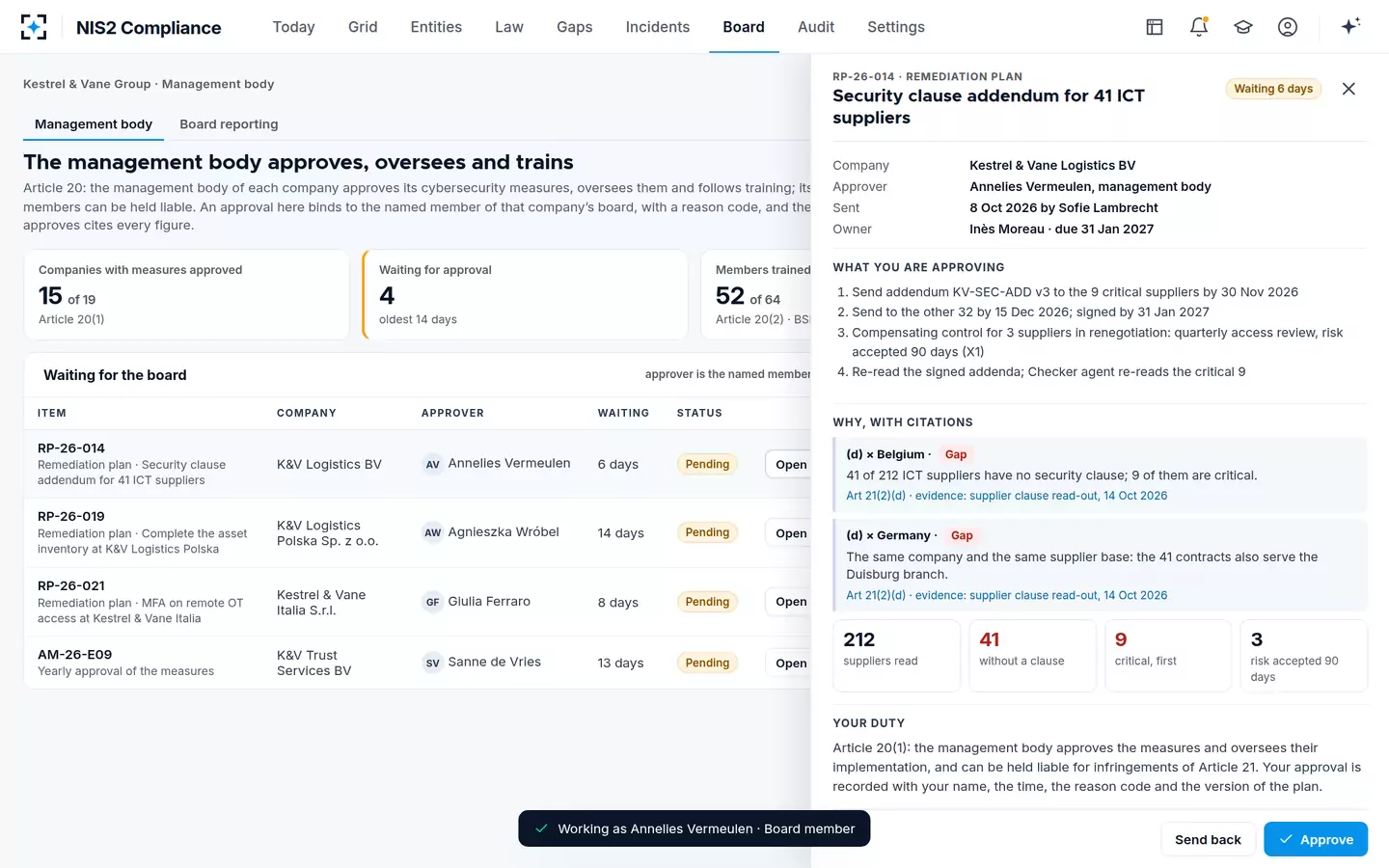
Task: Navigate to Entities
Action: tap(436, 27)
